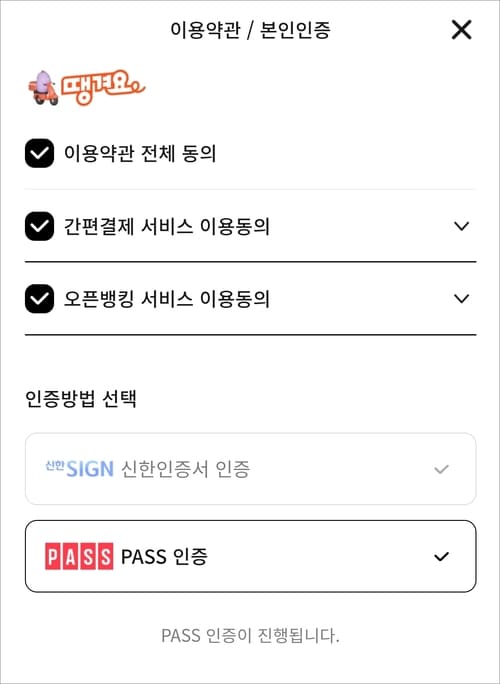Click the 신한 SIGN logo
Viewport: 500px width, 684px height.
pyautogui.click(x=79, y=469)
